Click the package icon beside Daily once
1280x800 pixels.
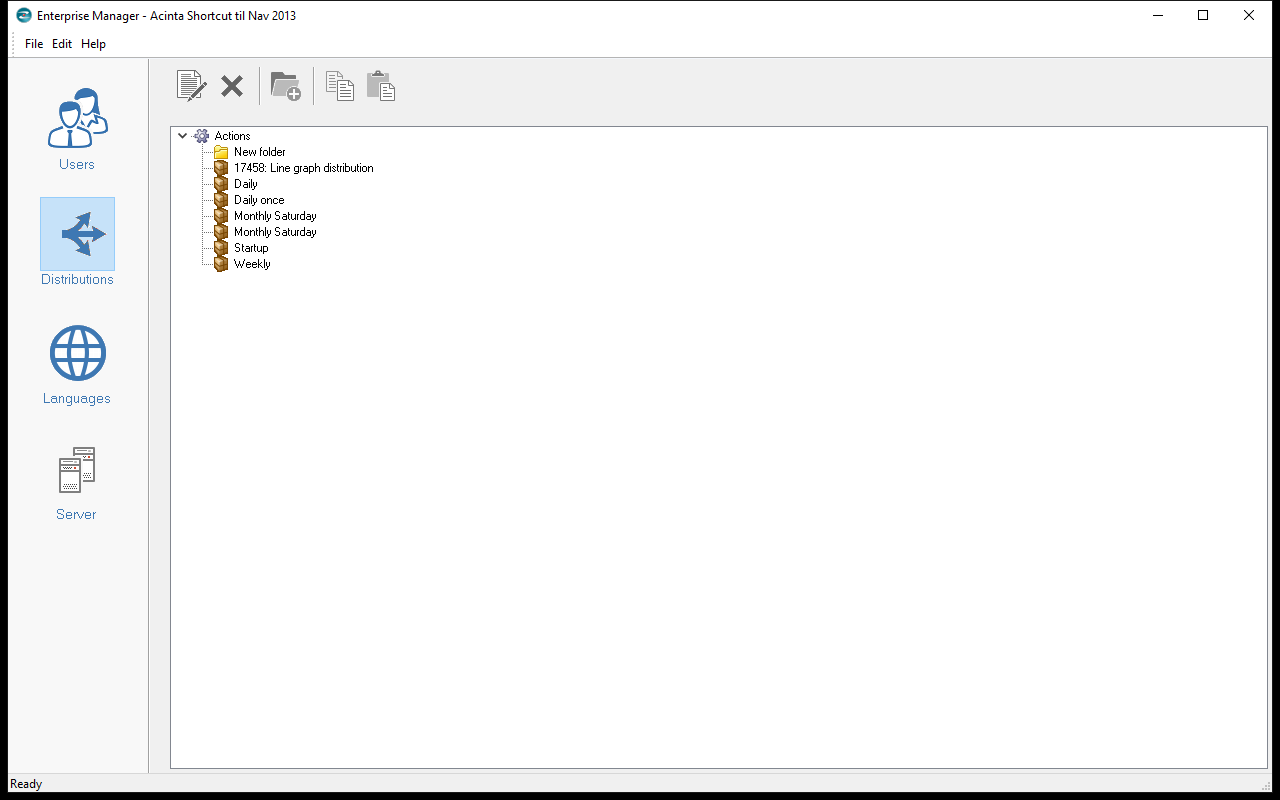coord(221,200)
